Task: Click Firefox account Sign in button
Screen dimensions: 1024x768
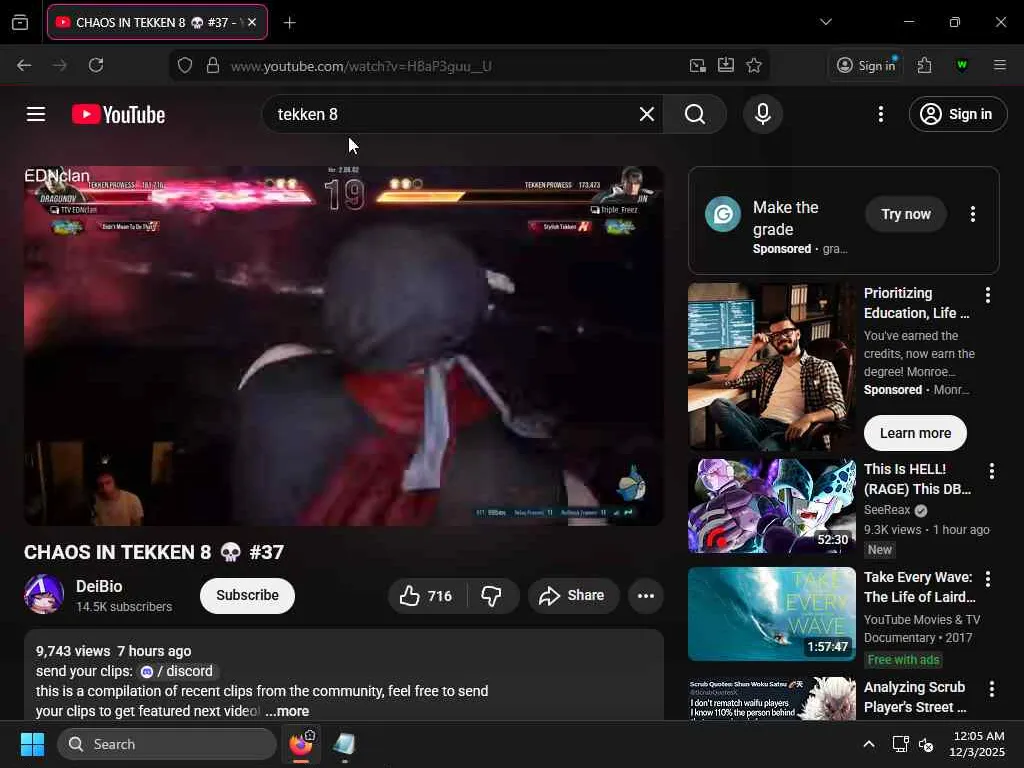Action: click(x=867, y=65)
